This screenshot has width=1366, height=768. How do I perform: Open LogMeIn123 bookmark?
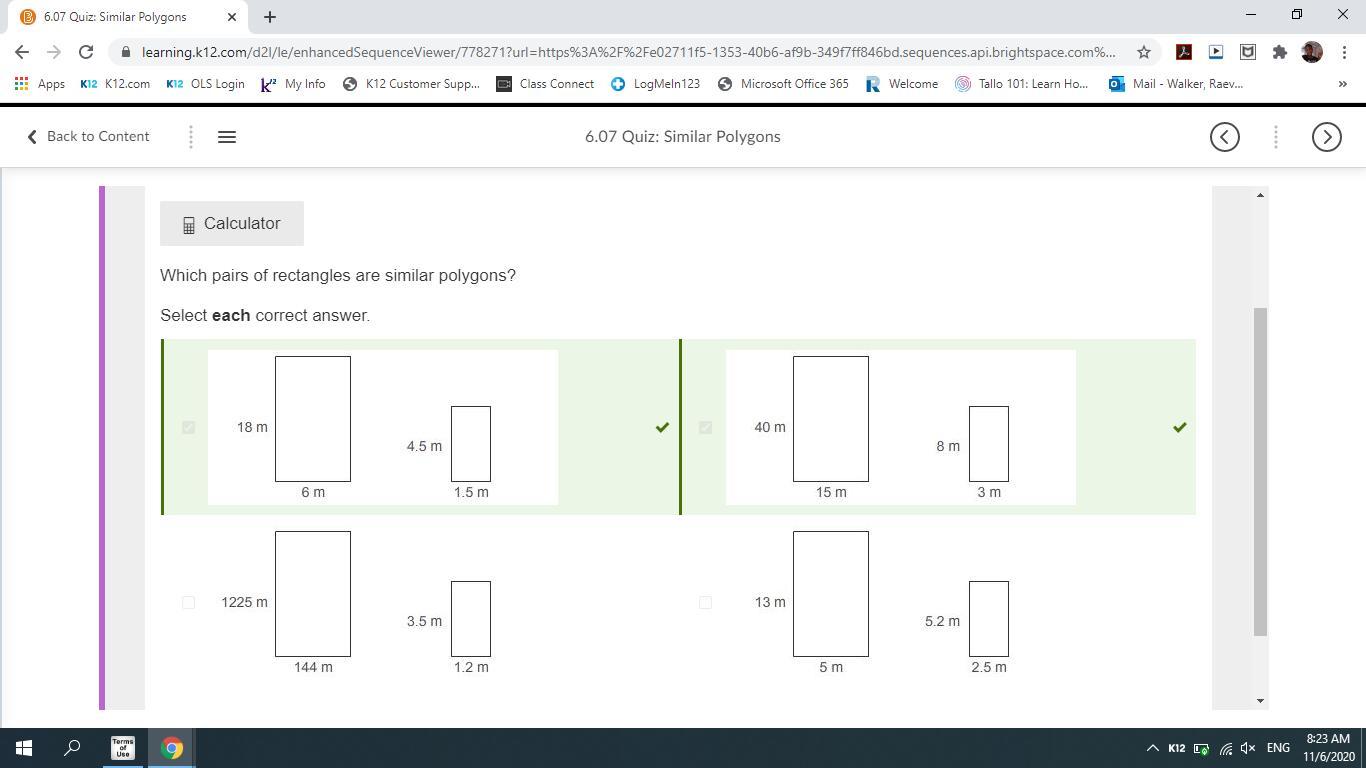(655, 84)
